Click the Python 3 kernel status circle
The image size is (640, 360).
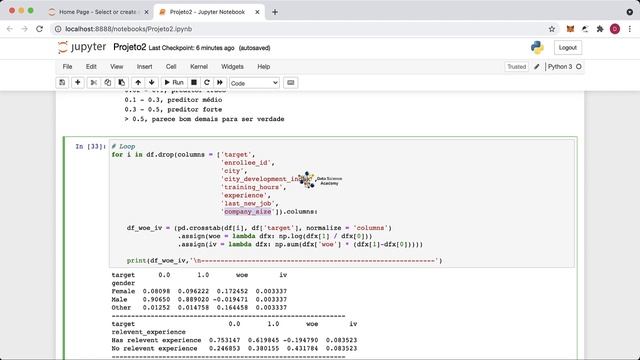(x=579, y=67)
